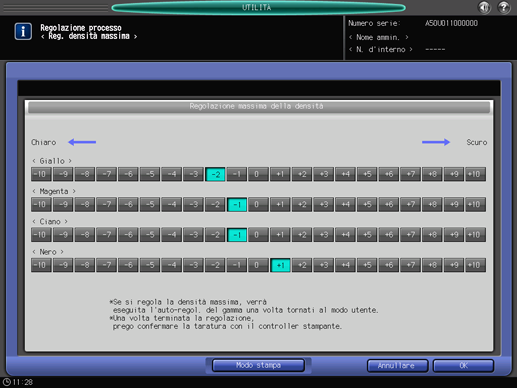517x388 pixels.
Task: Click the Chiaro label
Action: 44,142
